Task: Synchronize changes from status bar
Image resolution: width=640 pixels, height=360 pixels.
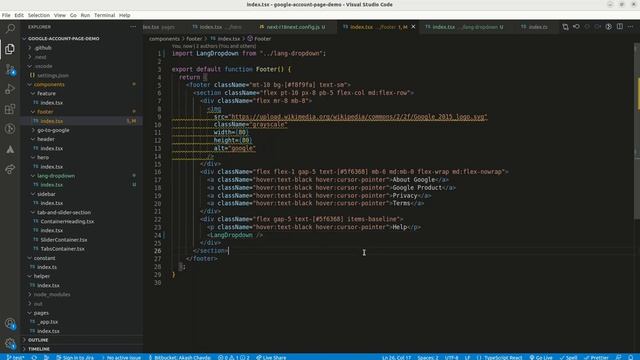Action: [34, 357]
